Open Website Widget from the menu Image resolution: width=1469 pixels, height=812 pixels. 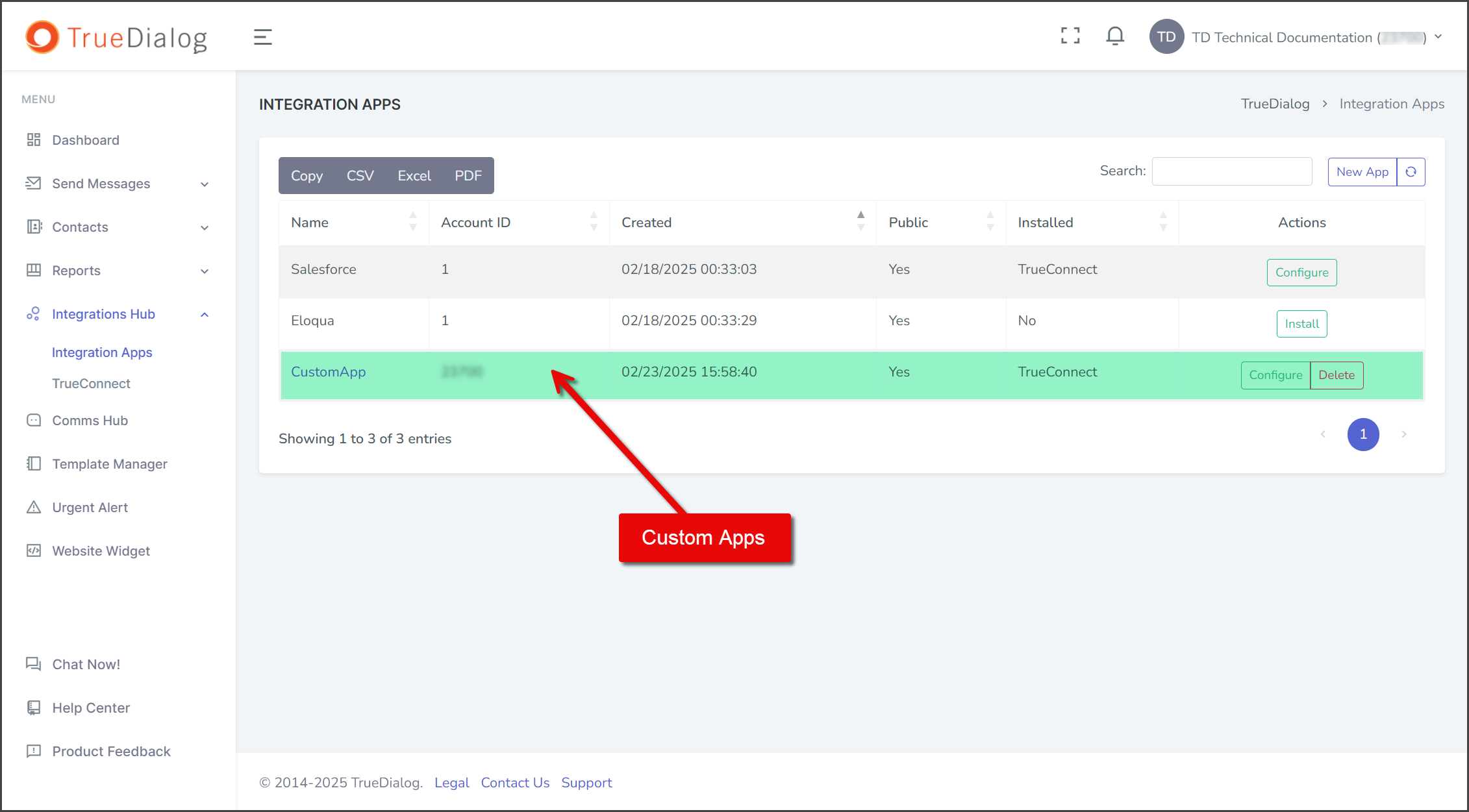[101, 551]
